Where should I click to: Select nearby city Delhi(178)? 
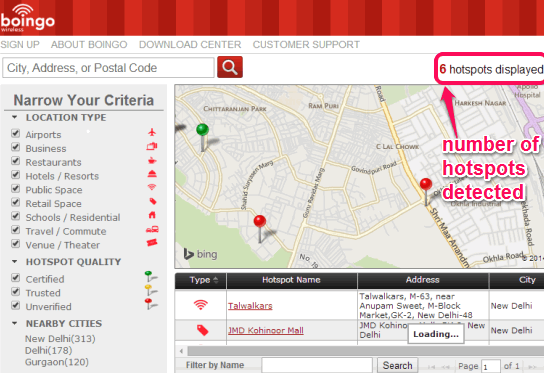point(49,350)
